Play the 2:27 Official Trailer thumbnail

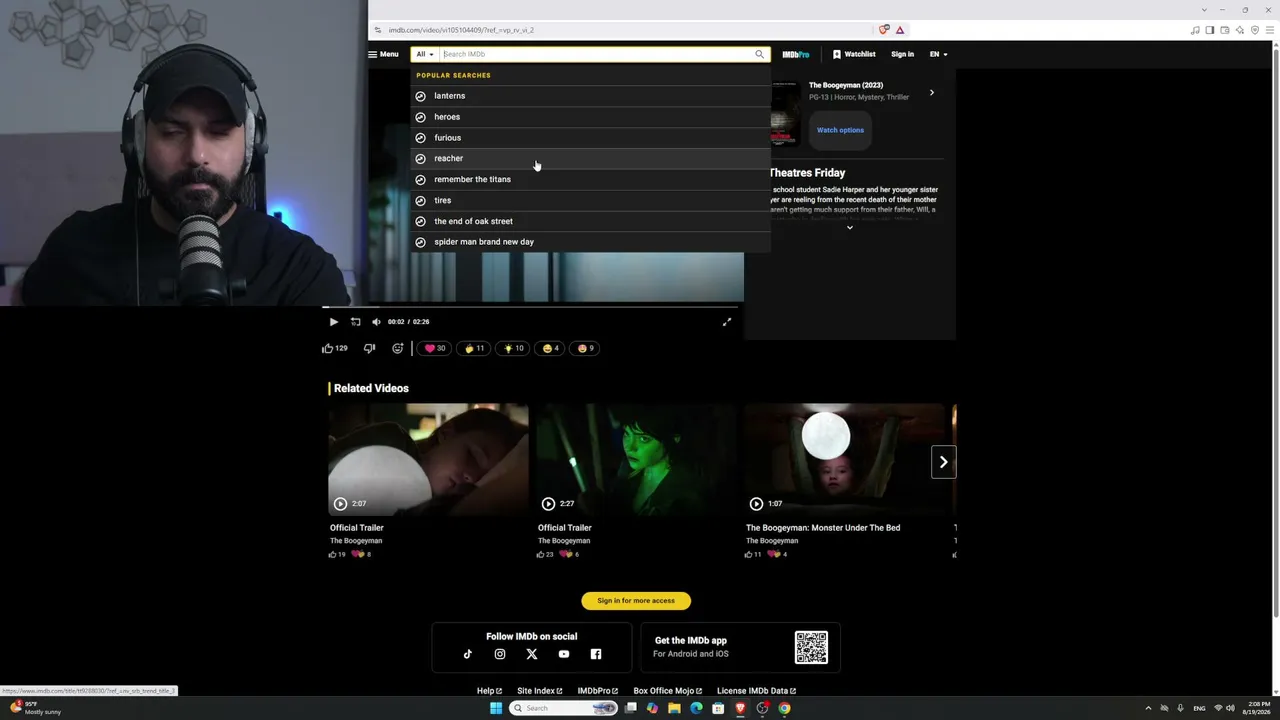(637, 460)
